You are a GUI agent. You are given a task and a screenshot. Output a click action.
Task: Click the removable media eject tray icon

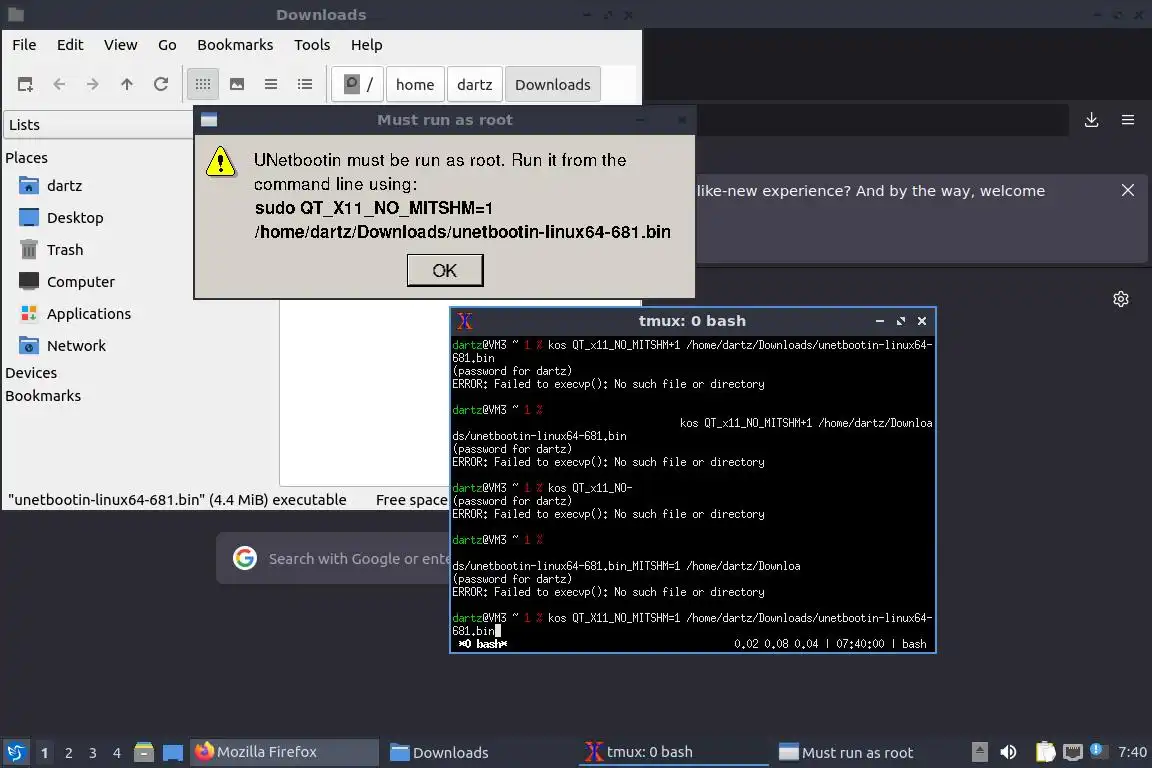pyautogui.click(x=979, y=752)
